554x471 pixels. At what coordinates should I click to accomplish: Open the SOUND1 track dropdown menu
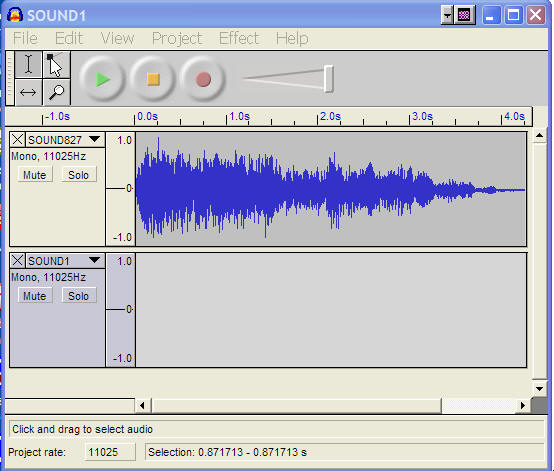point(95,260)
